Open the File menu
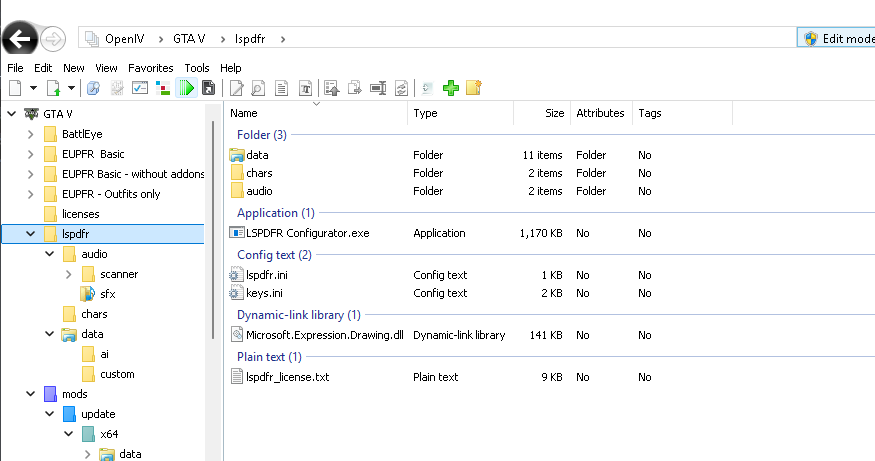The width and height of the screenshot is (875, 461). (15, 68)
